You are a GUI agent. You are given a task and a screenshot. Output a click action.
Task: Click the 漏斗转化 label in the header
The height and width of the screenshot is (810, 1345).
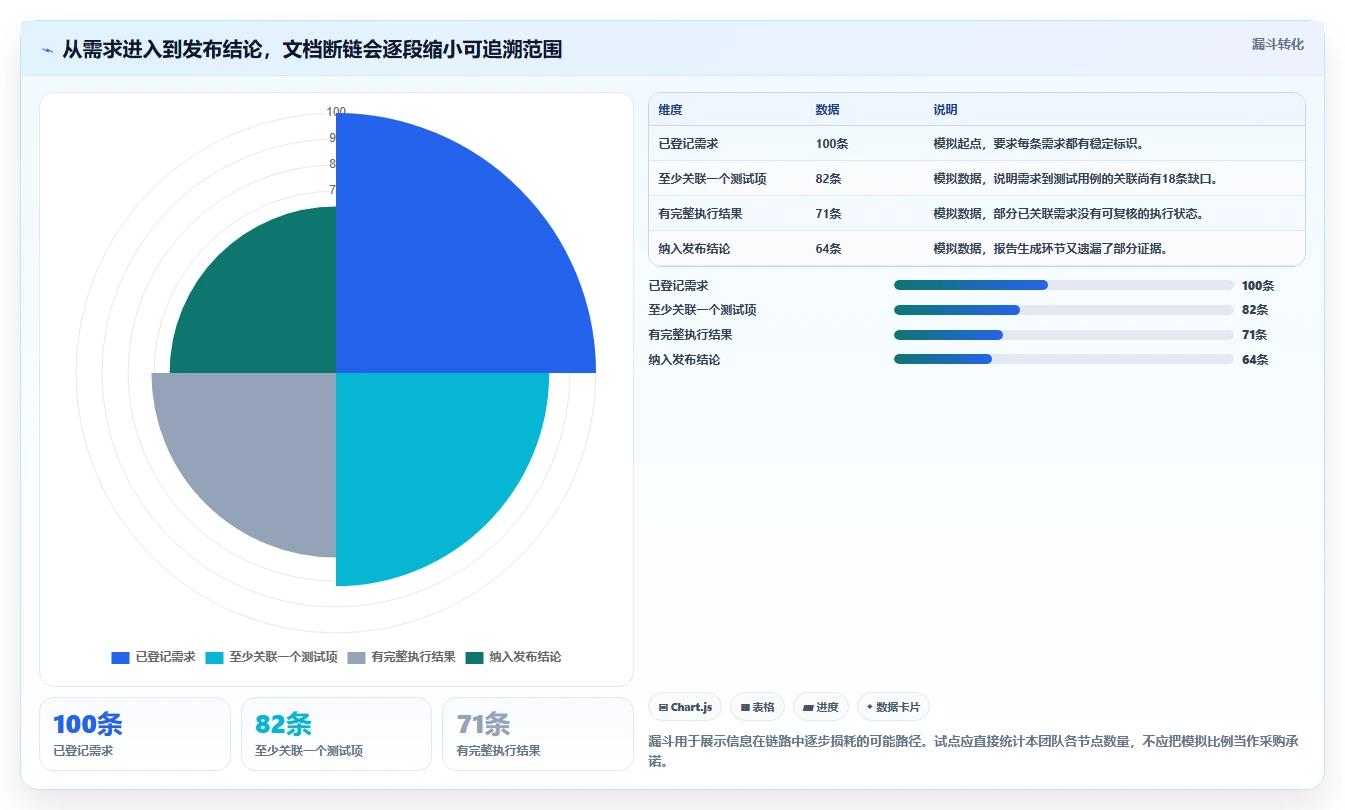click(1277, 44)
